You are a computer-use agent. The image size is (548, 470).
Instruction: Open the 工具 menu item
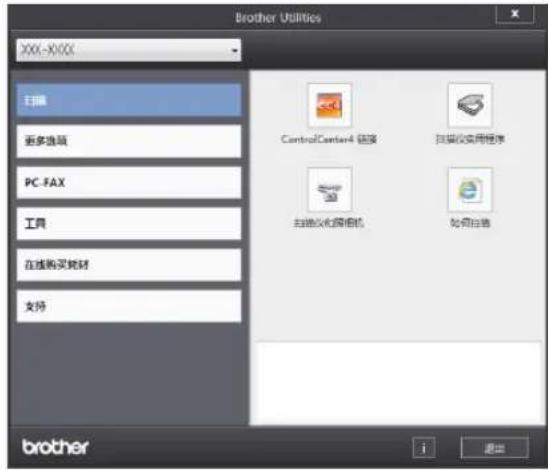(x=129, y=224)
